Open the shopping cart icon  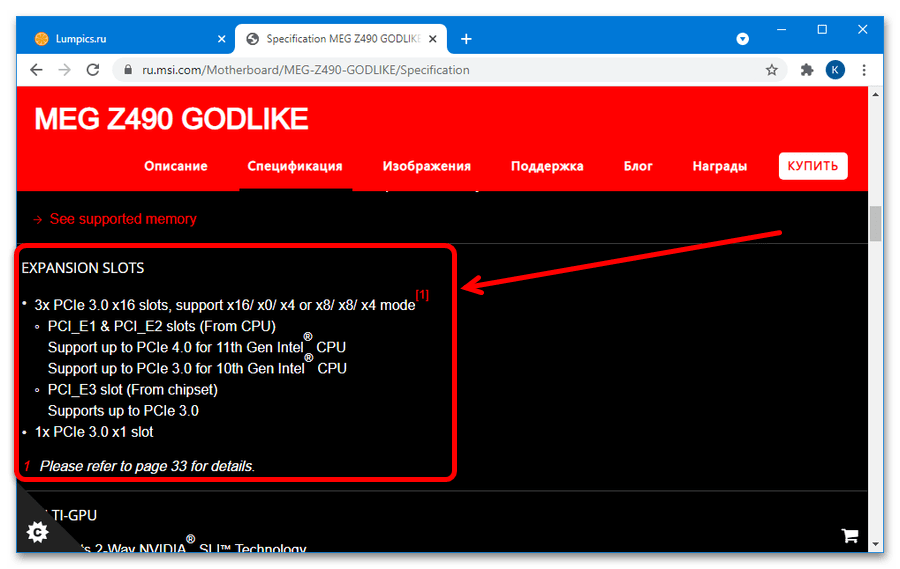pos(850,535)
